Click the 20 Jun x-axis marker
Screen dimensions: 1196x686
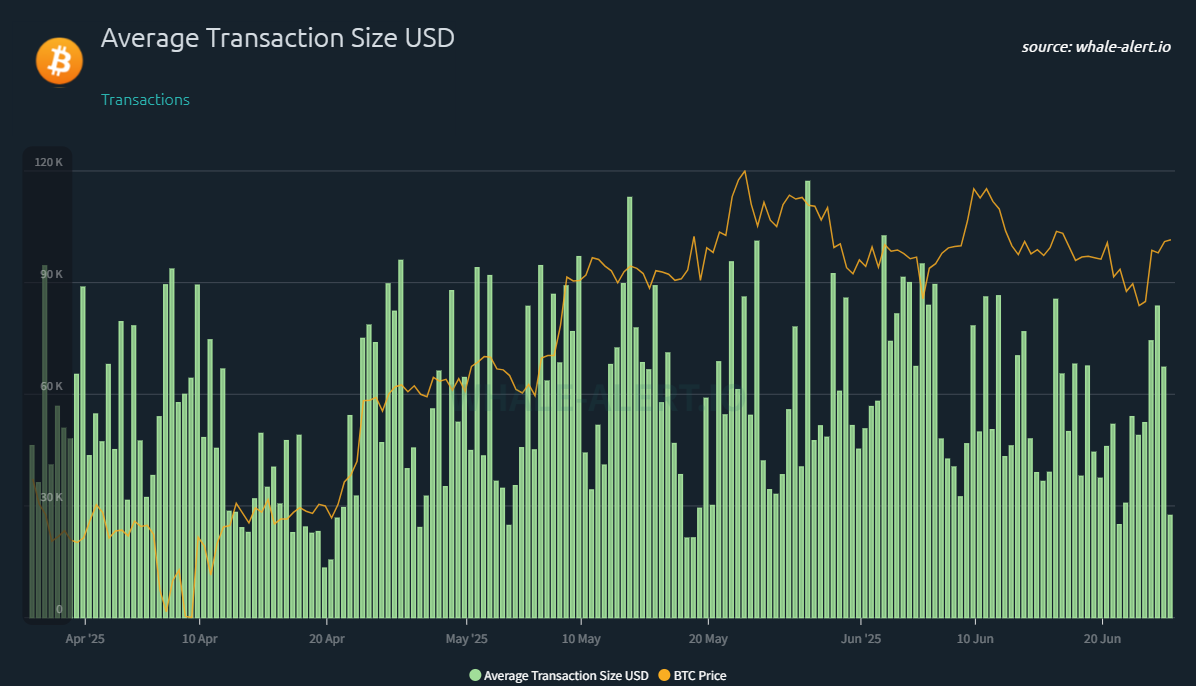click(x=1102, y=639)
